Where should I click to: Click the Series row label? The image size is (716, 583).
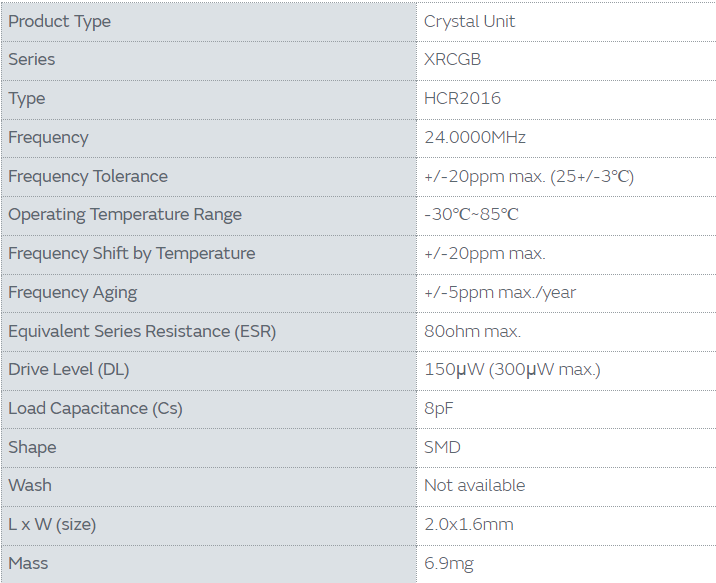click(x=32, y=59)
